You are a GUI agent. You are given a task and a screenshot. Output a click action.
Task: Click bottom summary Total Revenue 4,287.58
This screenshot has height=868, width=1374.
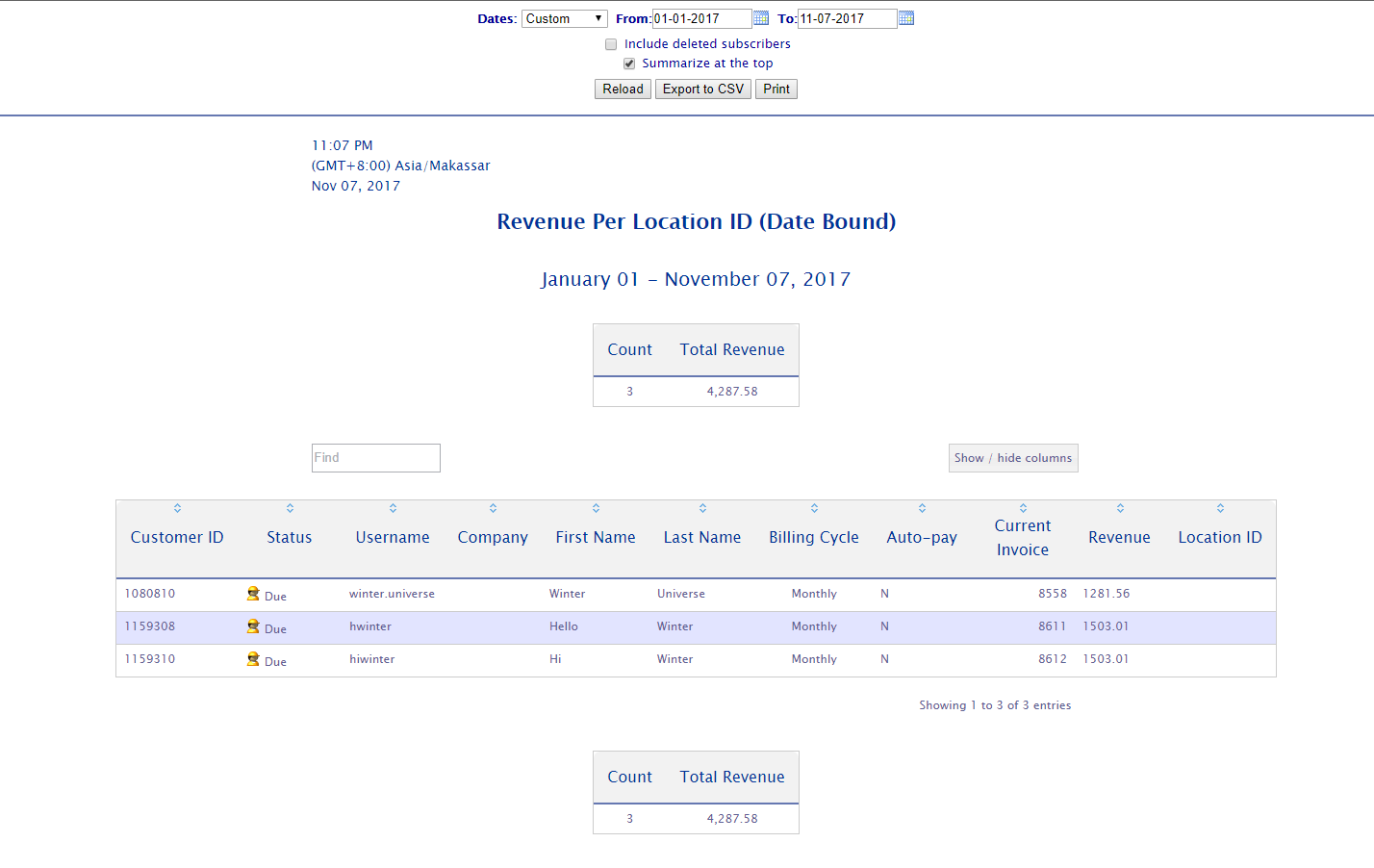click(732, 819)
